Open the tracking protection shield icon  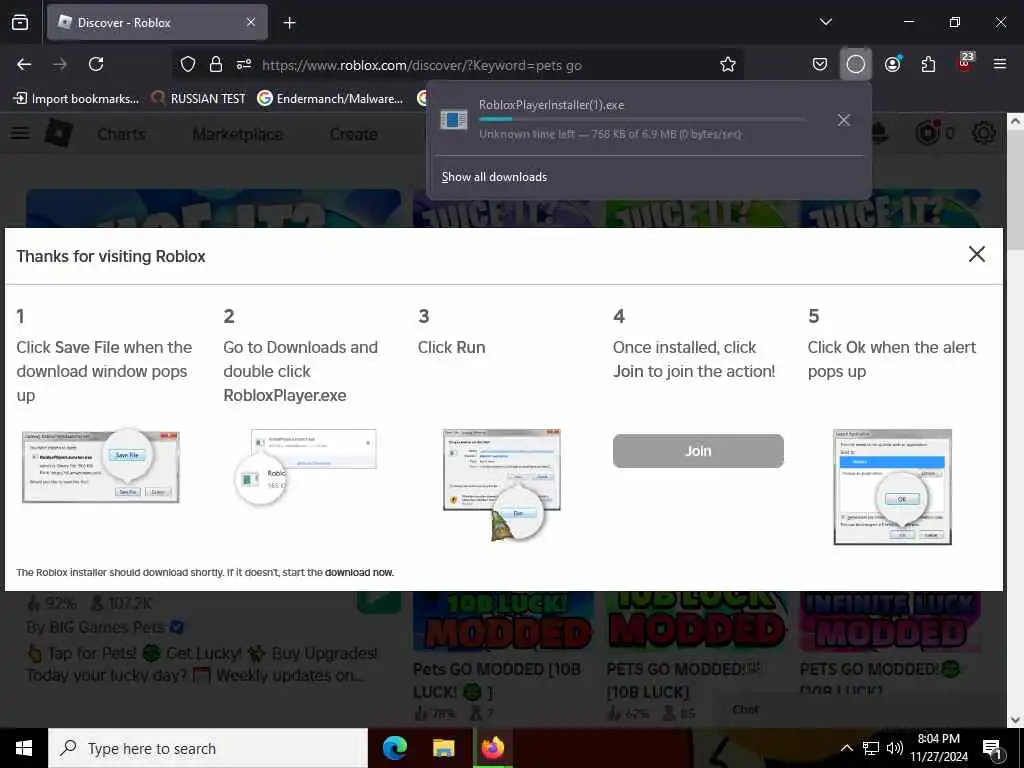(188, 64)
